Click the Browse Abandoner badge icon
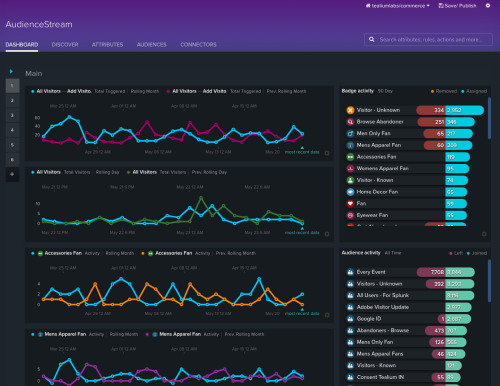500x386 pixels. point(350,122)
